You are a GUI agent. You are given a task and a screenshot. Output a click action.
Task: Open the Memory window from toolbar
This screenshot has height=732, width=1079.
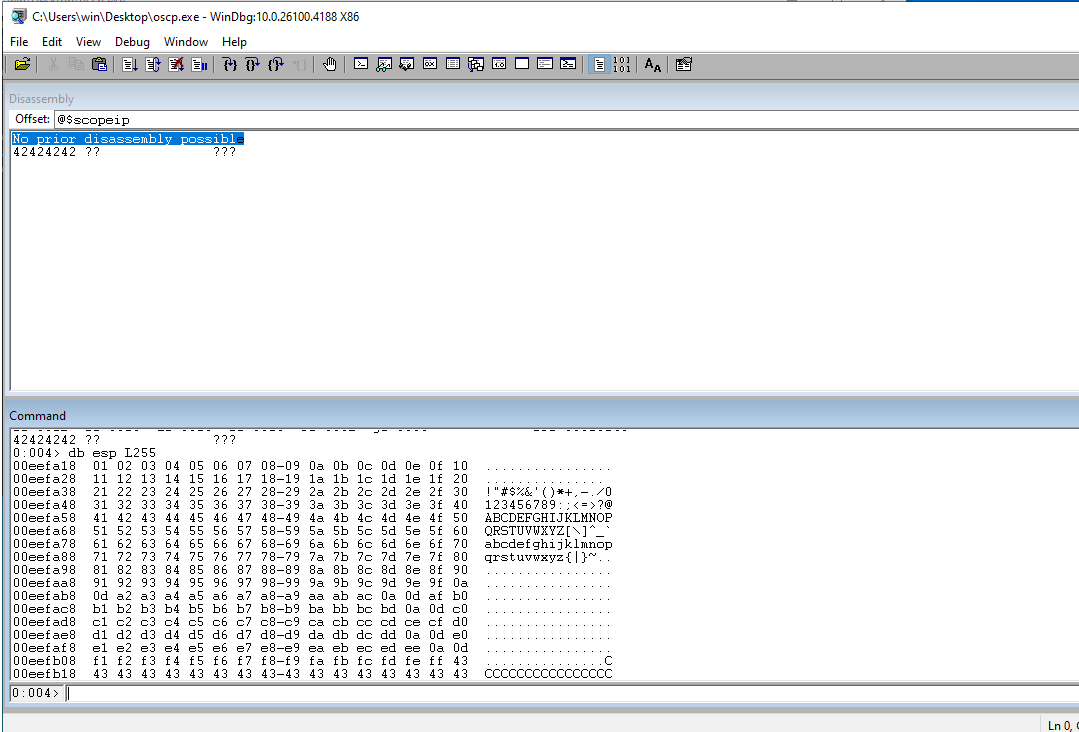click(453, 65)
